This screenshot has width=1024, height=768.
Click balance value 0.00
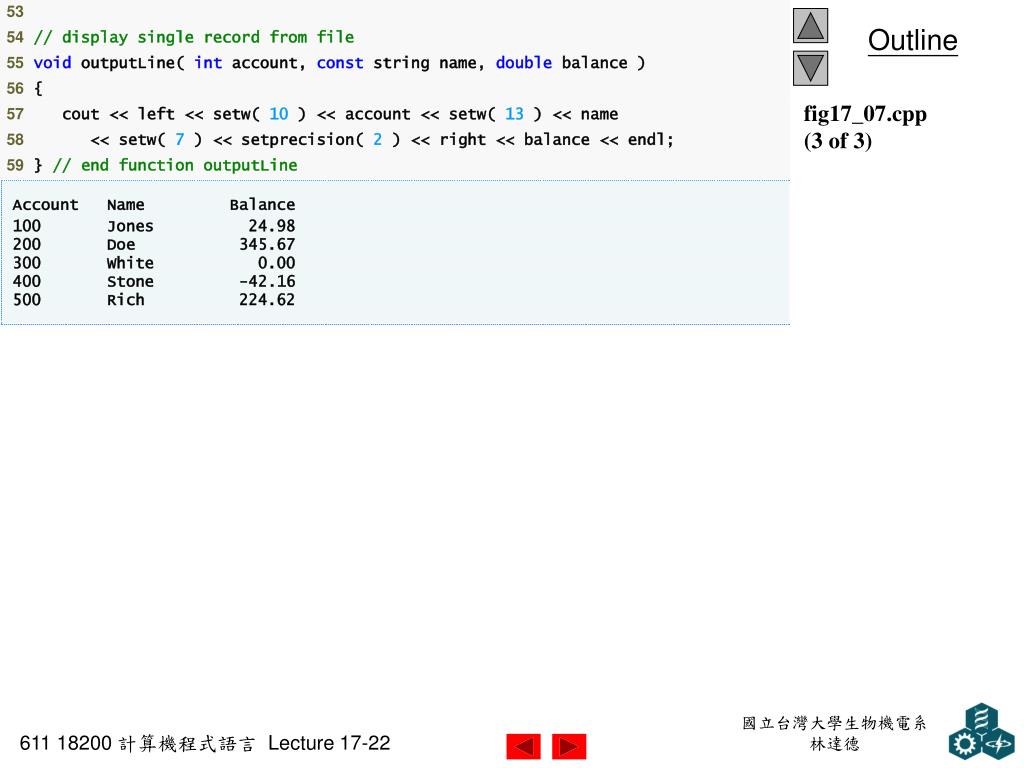[x=276, y=263]
